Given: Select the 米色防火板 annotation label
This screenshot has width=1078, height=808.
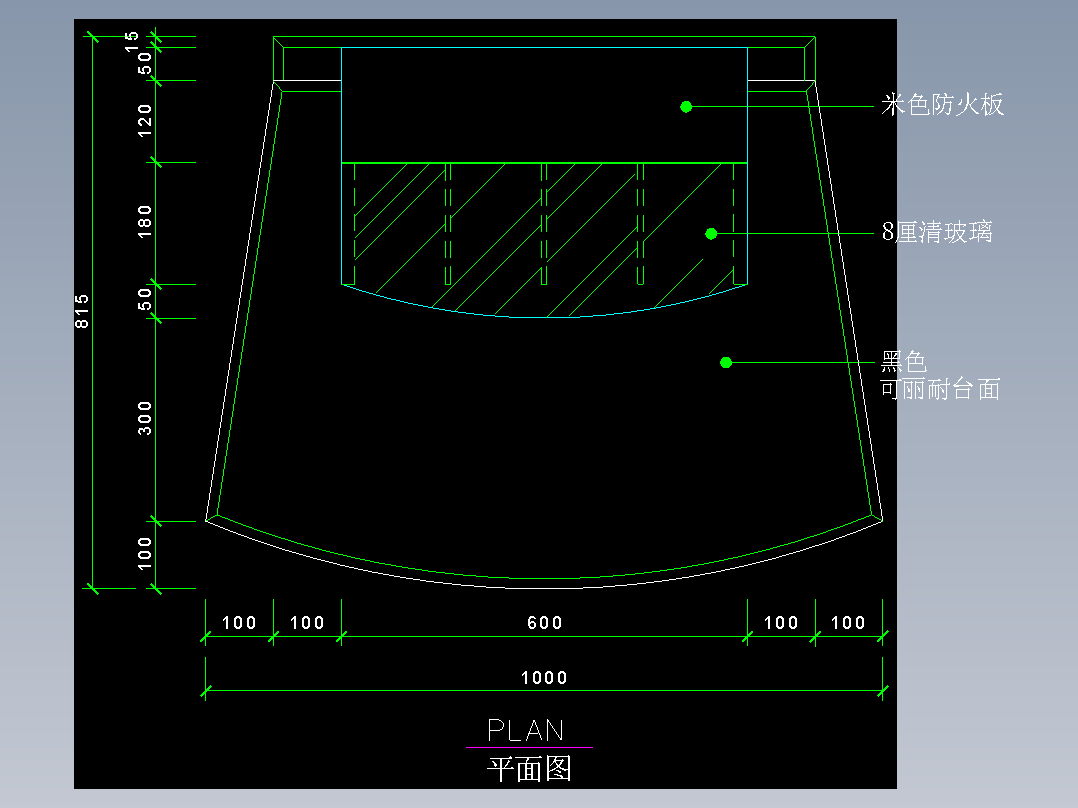Looking at the screenshot, I should pyautogui.click(x=943, y=105).
